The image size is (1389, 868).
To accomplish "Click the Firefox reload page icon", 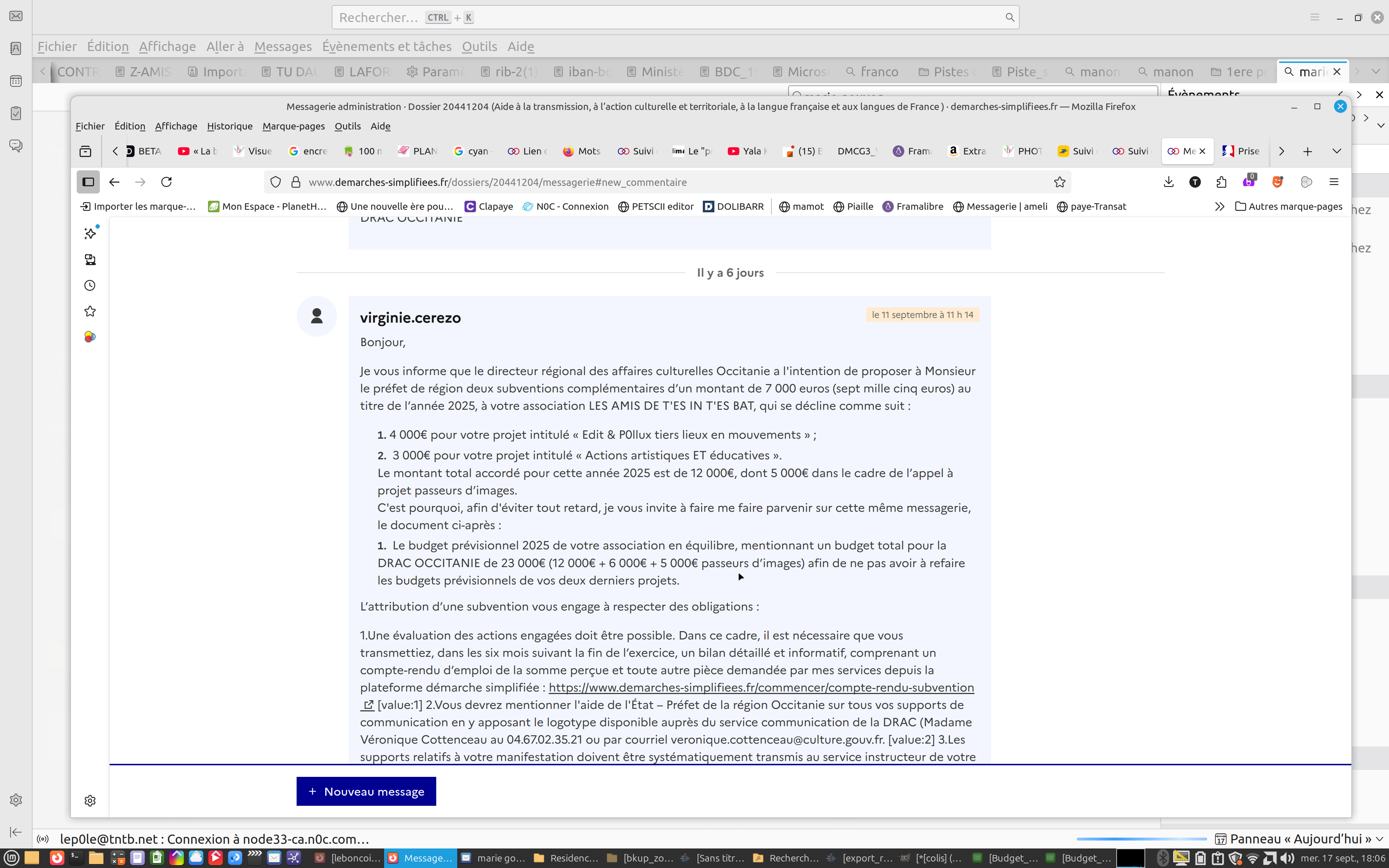I will click(x=166, y=182).
